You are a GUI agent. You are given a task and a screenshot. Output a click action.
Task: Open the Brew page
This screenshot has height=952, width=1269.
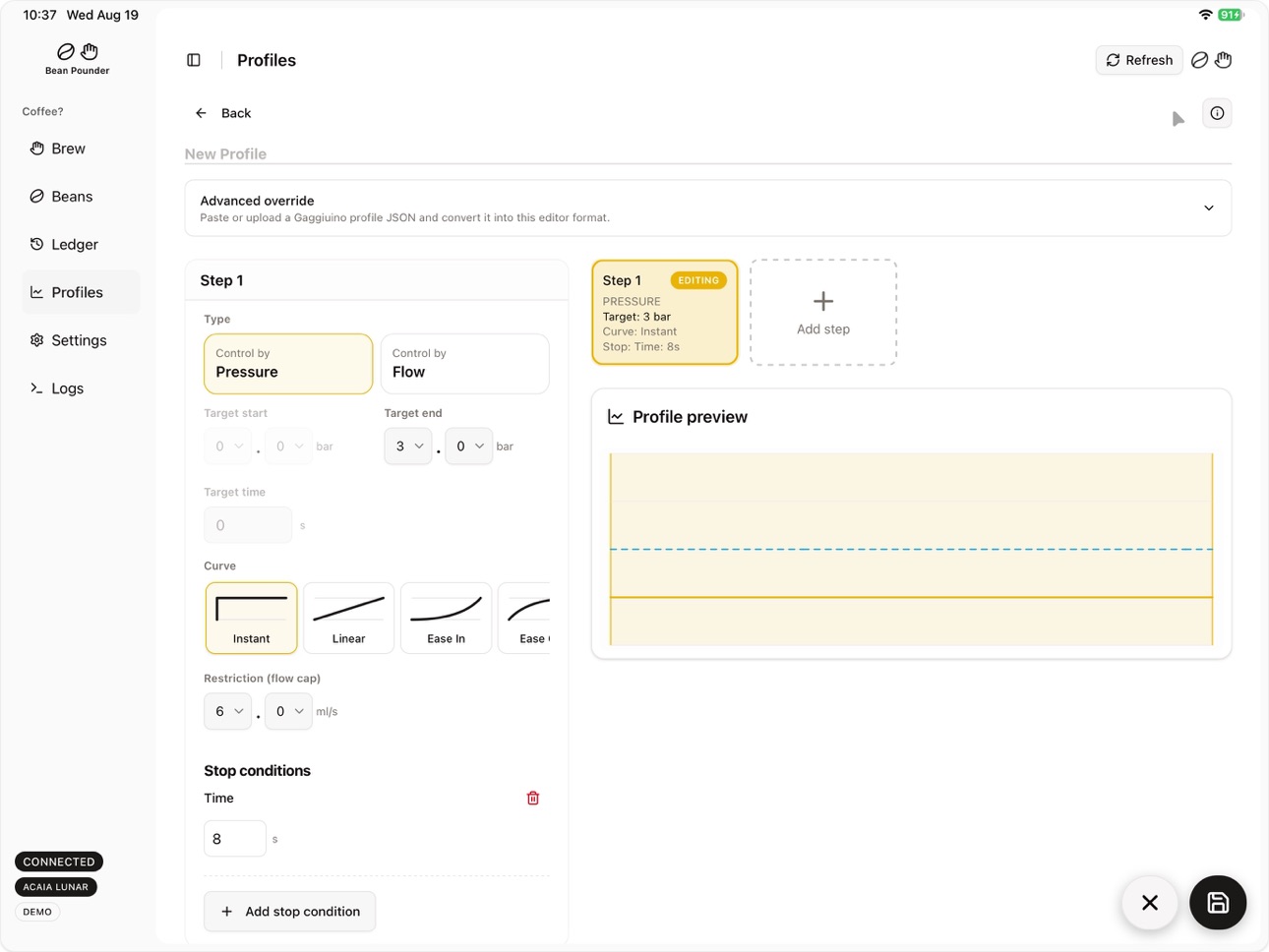pyautogui.click(x=81, y=149)
